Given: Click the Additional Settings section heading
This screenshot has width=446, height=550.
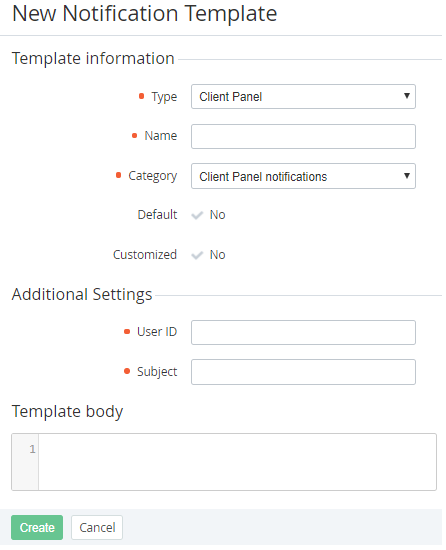Looking at the screenshot, I should pos(82,294).
